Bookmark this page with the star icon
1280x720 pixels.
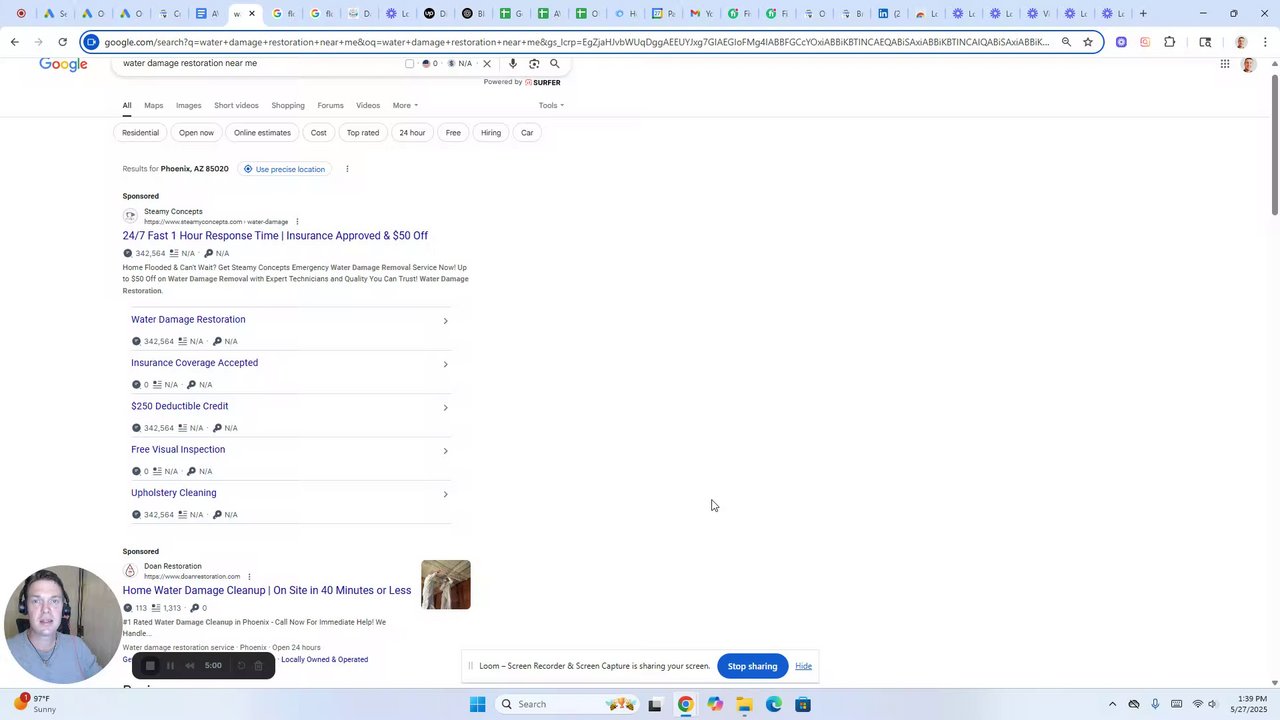1088,42
